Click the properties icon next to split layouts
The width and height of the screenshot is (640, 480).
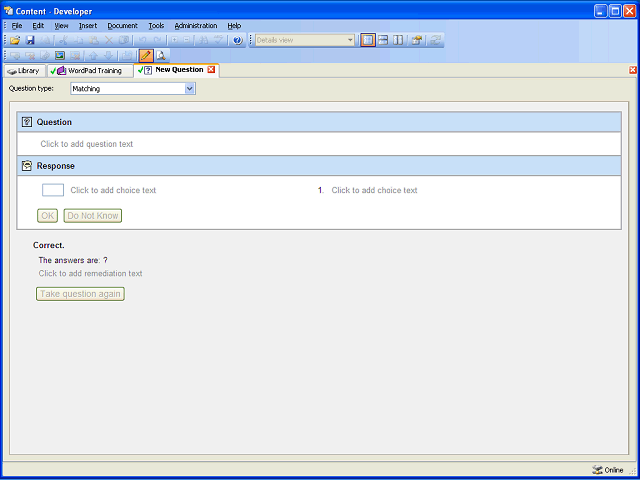pyautogui.click(x=416, y=40)
